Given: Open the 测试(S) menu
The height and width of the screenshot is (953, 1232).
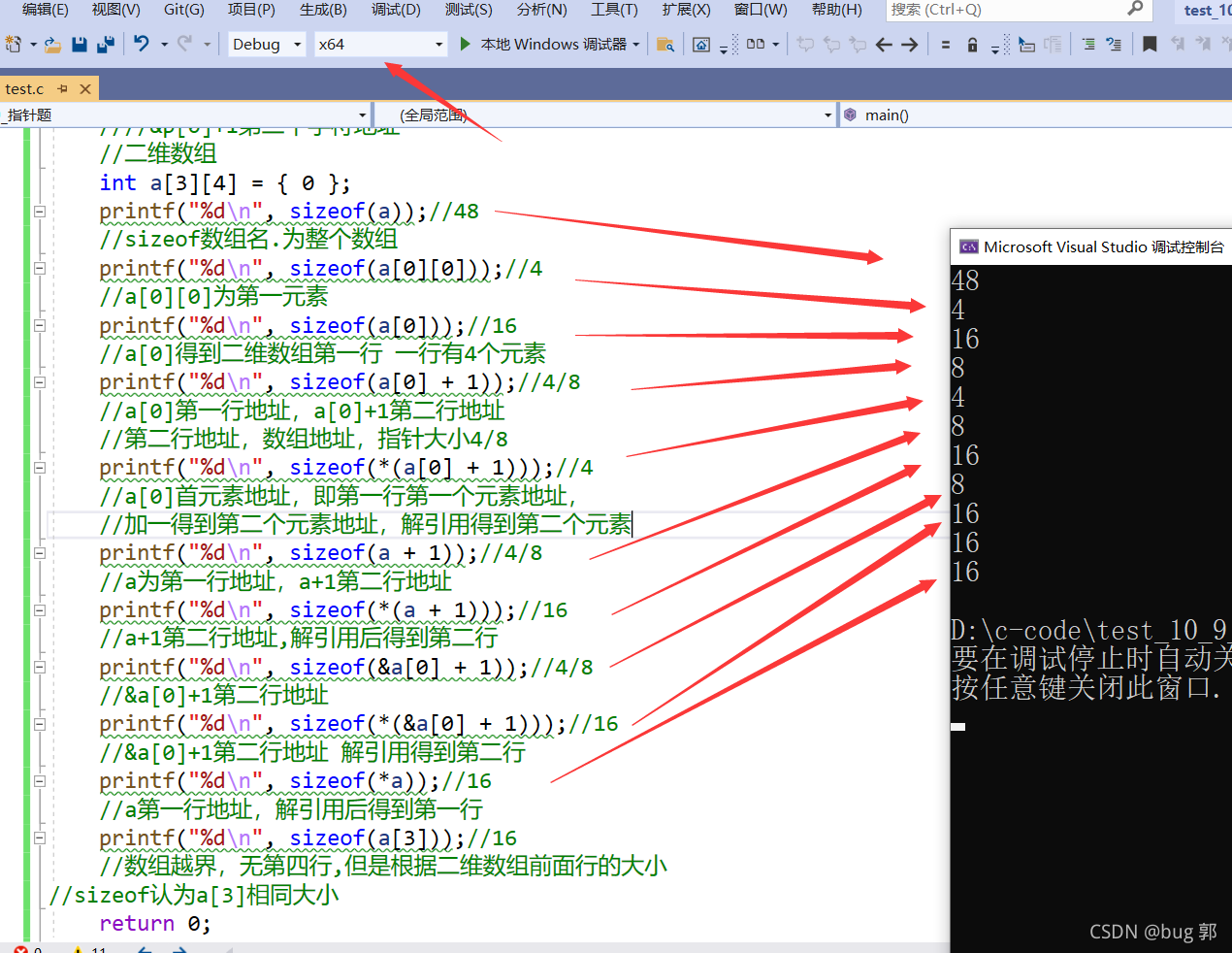Looking at the screenshot, I should click(469, 10).
